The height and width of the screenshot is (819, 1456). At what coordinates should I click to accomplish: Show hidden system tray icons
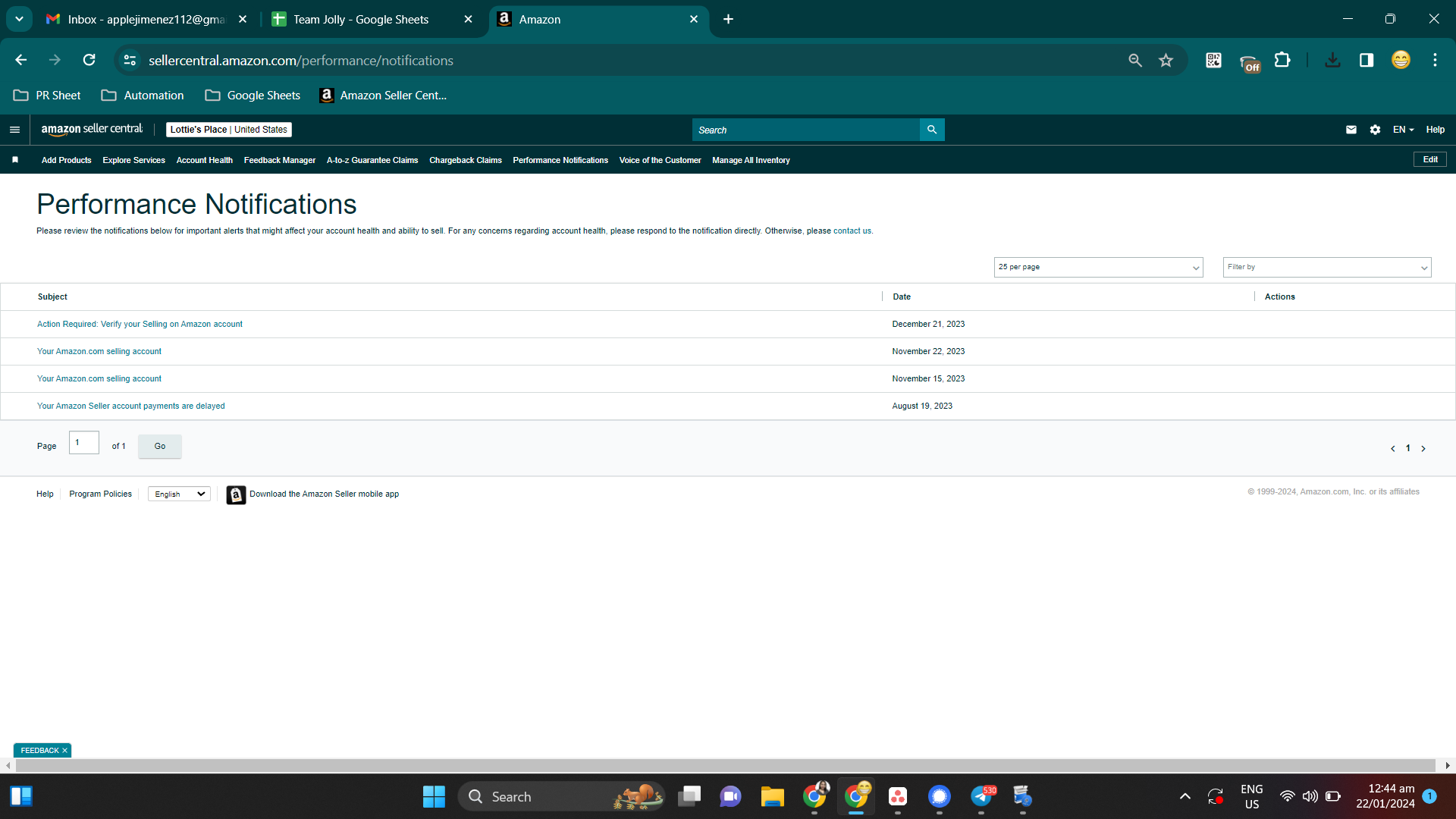pyautogui.click(x=1185, y=796)
